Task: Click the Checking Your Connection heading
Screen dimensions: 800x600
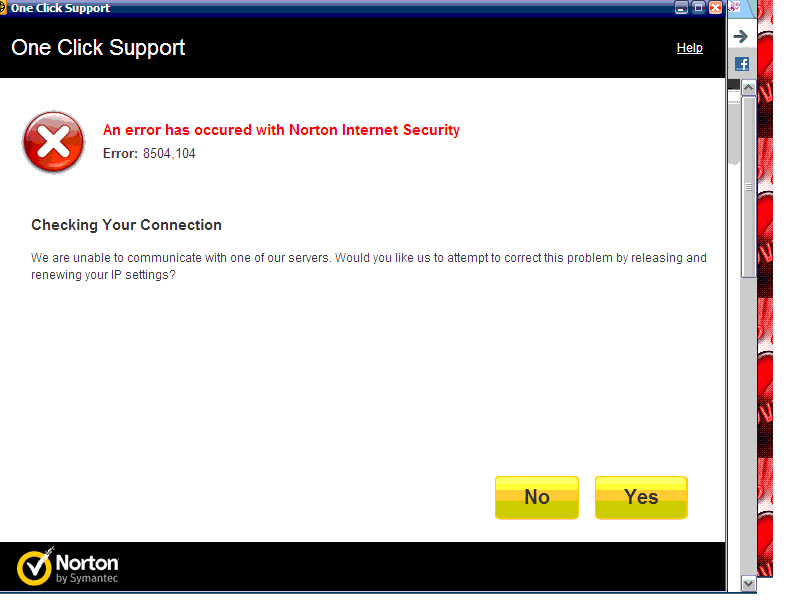Action: pos(126,225)
